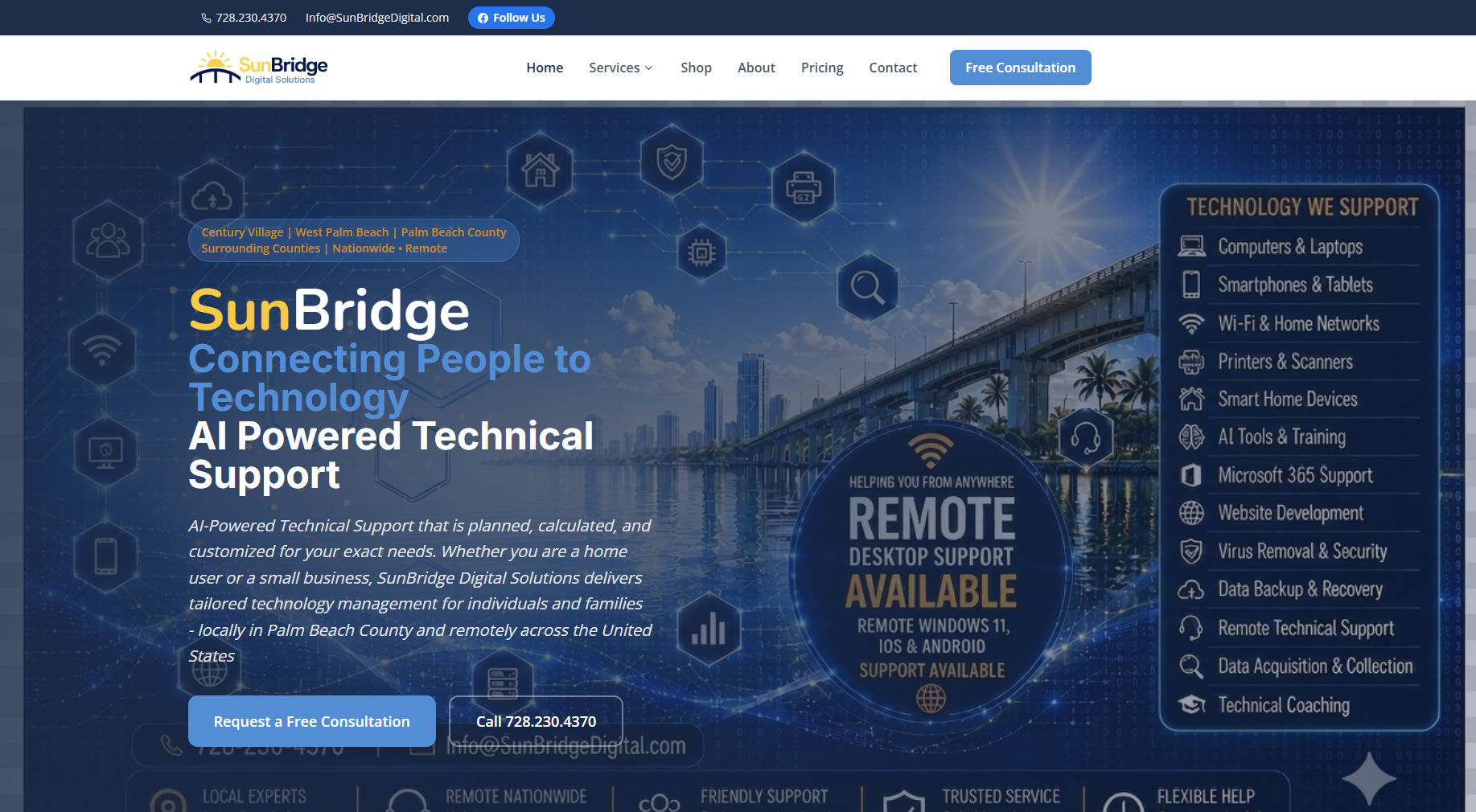This screenshot has height=812, width=1476.
Task: Click 'Smartphones & Tablets' in the support list
Action: pos(1295,285)
